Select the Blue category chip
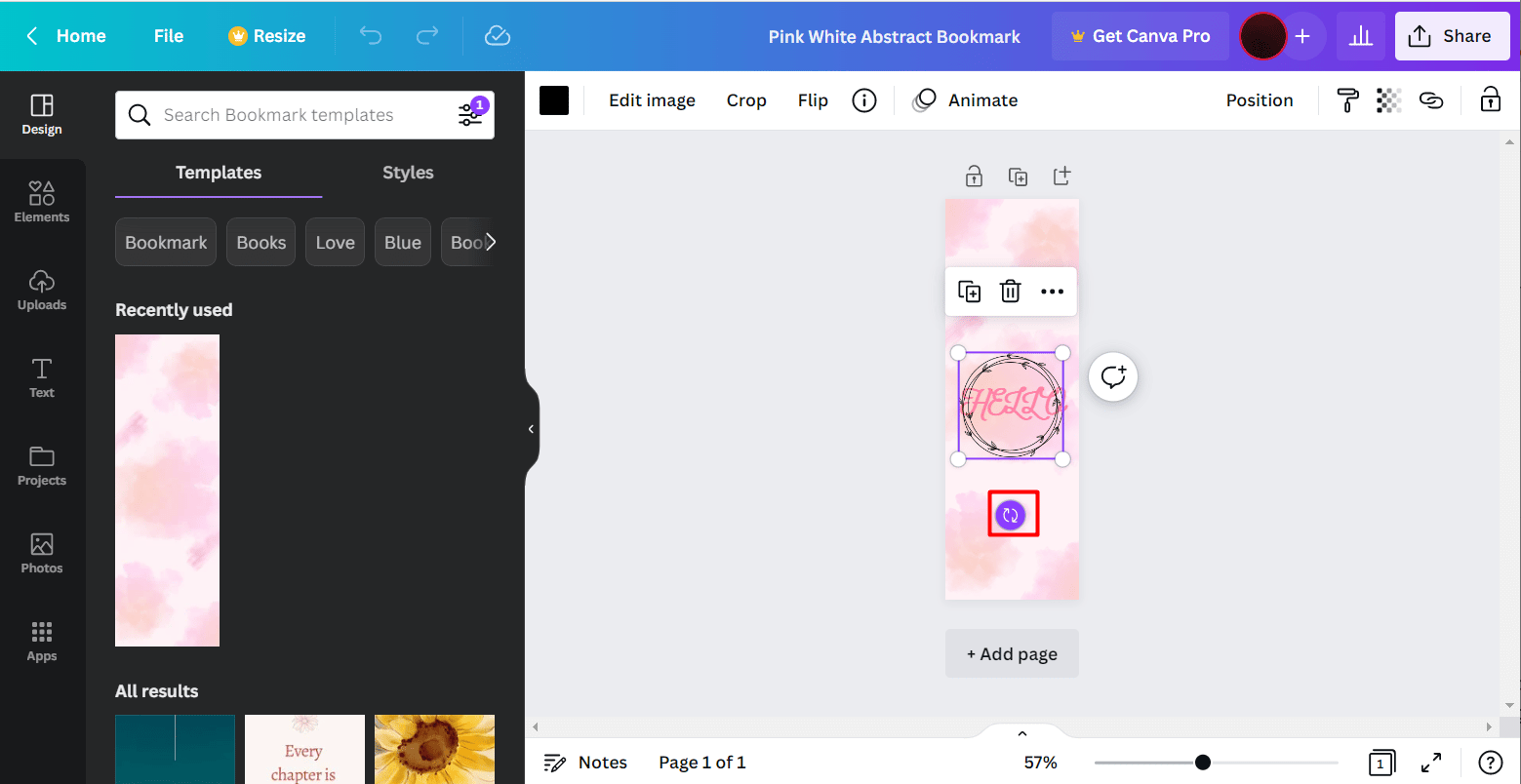Image resolution: width=1521 pixels, height=784 pixels. pyautogui.click(x=403, y=243)
